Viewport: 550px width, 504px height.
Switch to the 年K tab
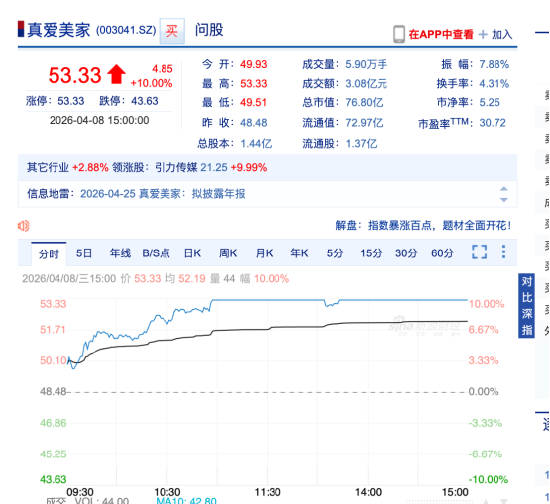click(300, 253)
